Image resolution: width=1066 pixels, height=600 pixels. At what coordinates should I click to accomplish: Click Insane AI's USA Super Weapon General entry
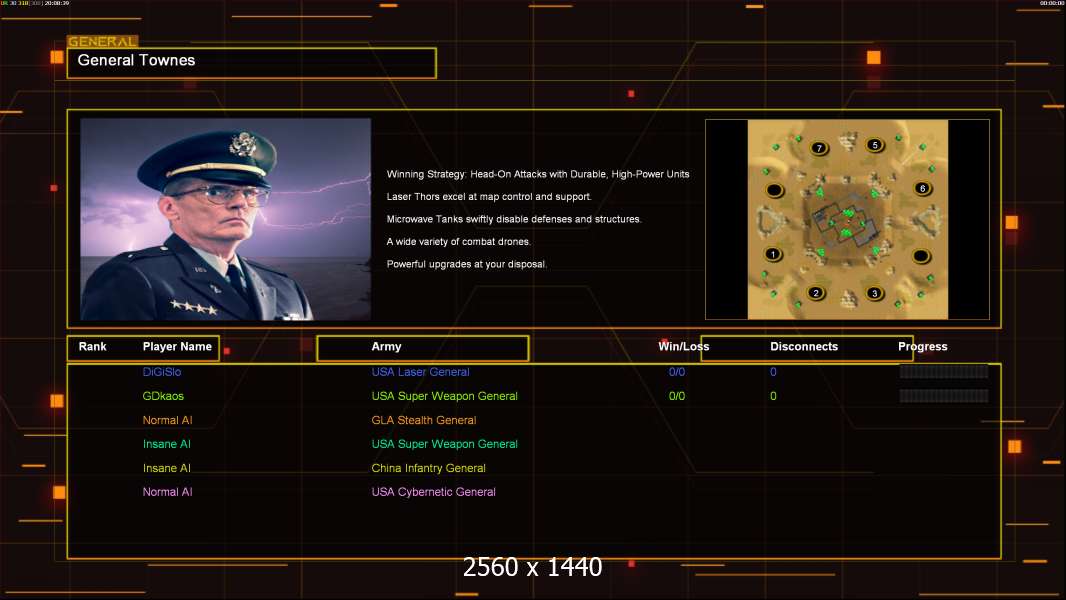(445, 444)
